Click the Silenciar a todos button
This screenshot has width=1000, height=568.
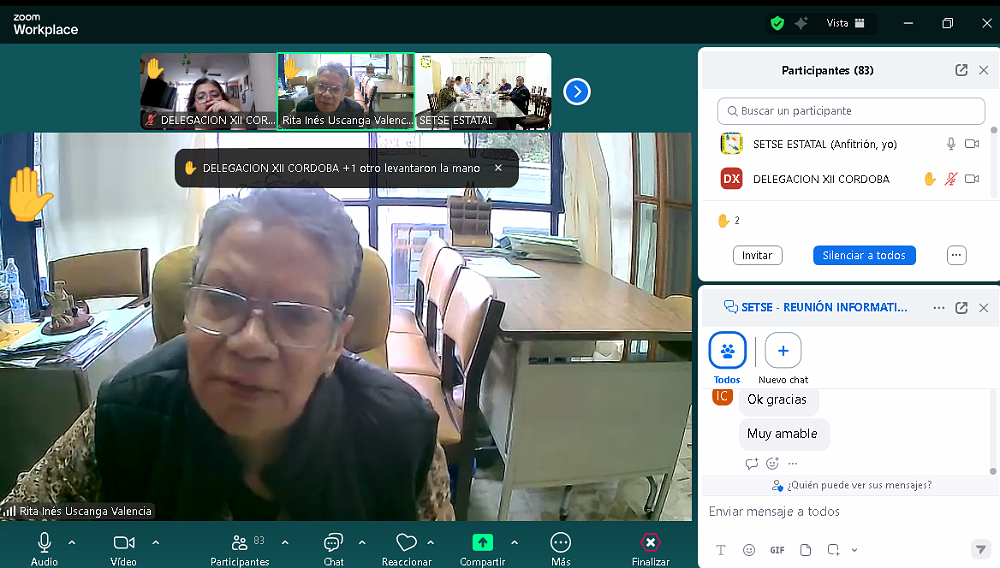[864, 255]
